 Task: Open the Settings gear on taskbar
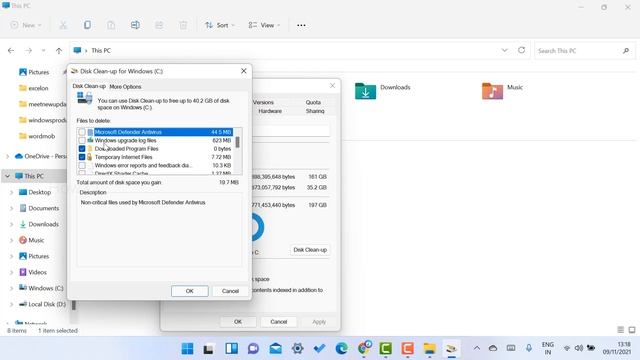298,349
